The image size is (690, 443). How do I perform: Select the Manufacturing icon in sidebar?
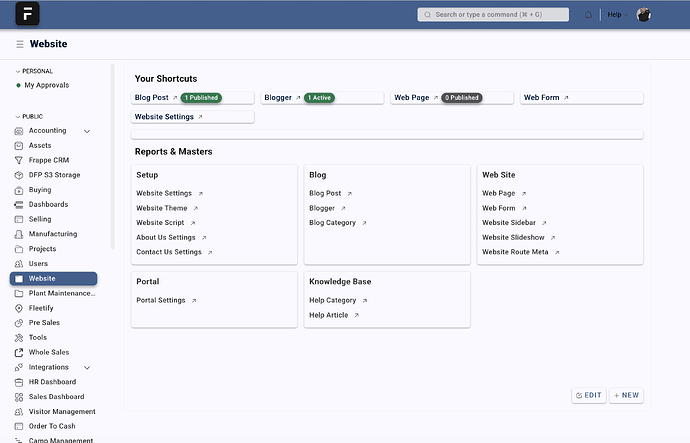pos(18,234)
